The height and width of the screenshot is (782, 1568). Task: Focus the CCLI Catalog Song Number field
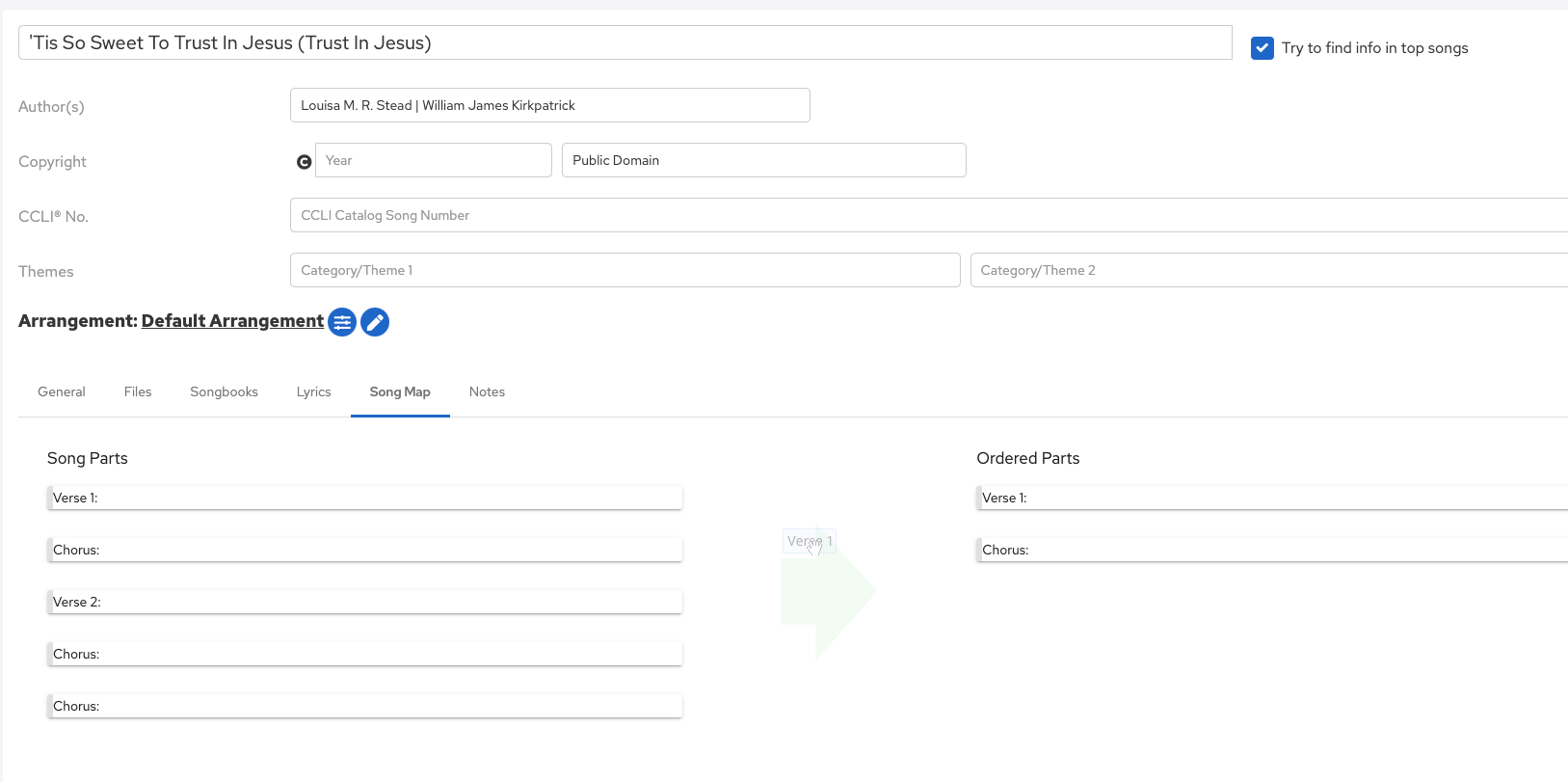(925, 215)
